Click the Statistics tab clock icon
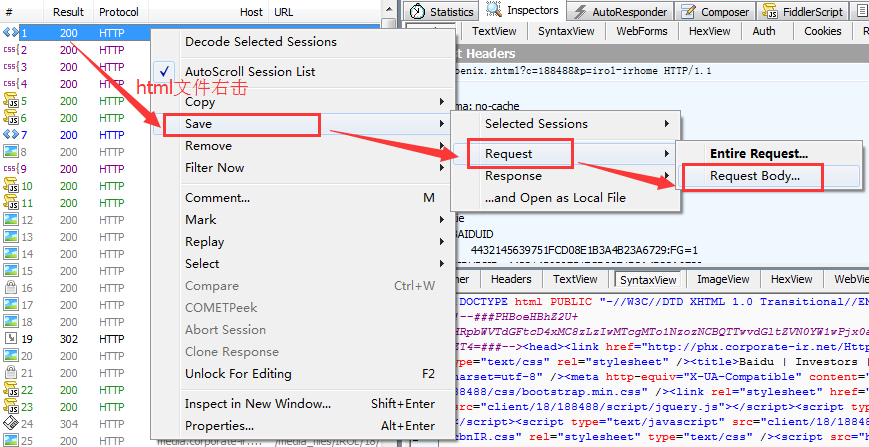Viewport: 869px width, 447px height. click(x=417, y=12)
